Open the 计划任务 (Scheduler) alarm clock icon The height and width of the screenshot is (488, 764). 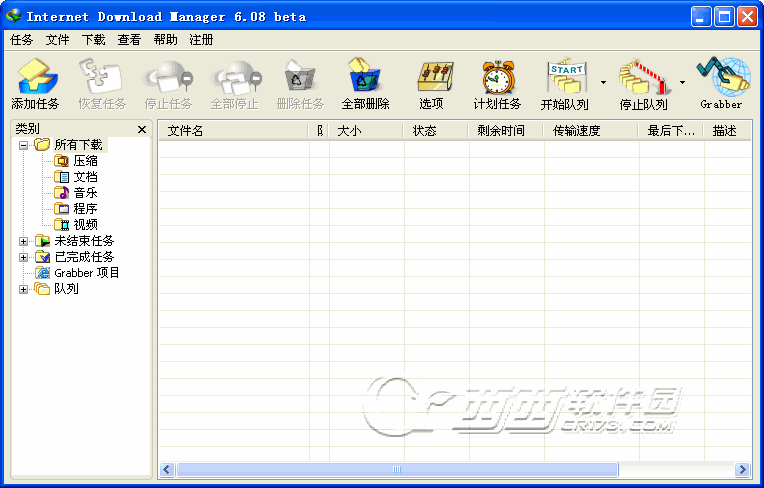(497, 76)
